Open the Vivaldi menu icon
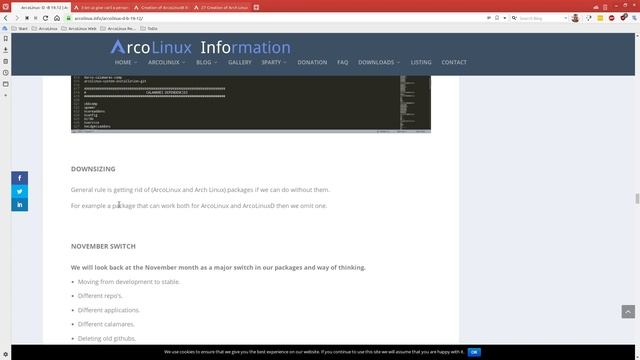The width and height of the screenshot is (640, 360). (x=5, y=7)
